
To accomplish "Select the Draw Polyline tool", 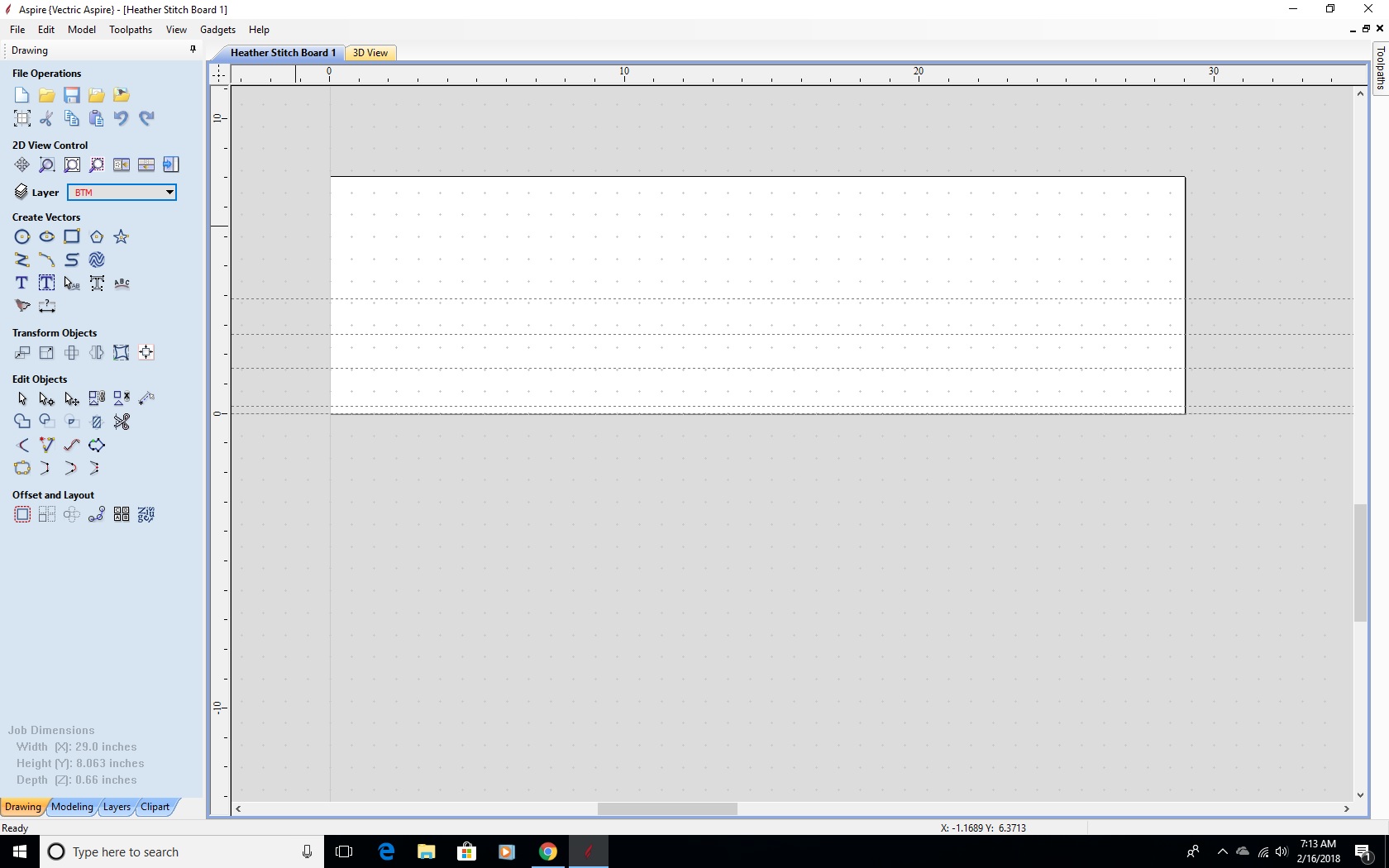I will click(22, 260).
